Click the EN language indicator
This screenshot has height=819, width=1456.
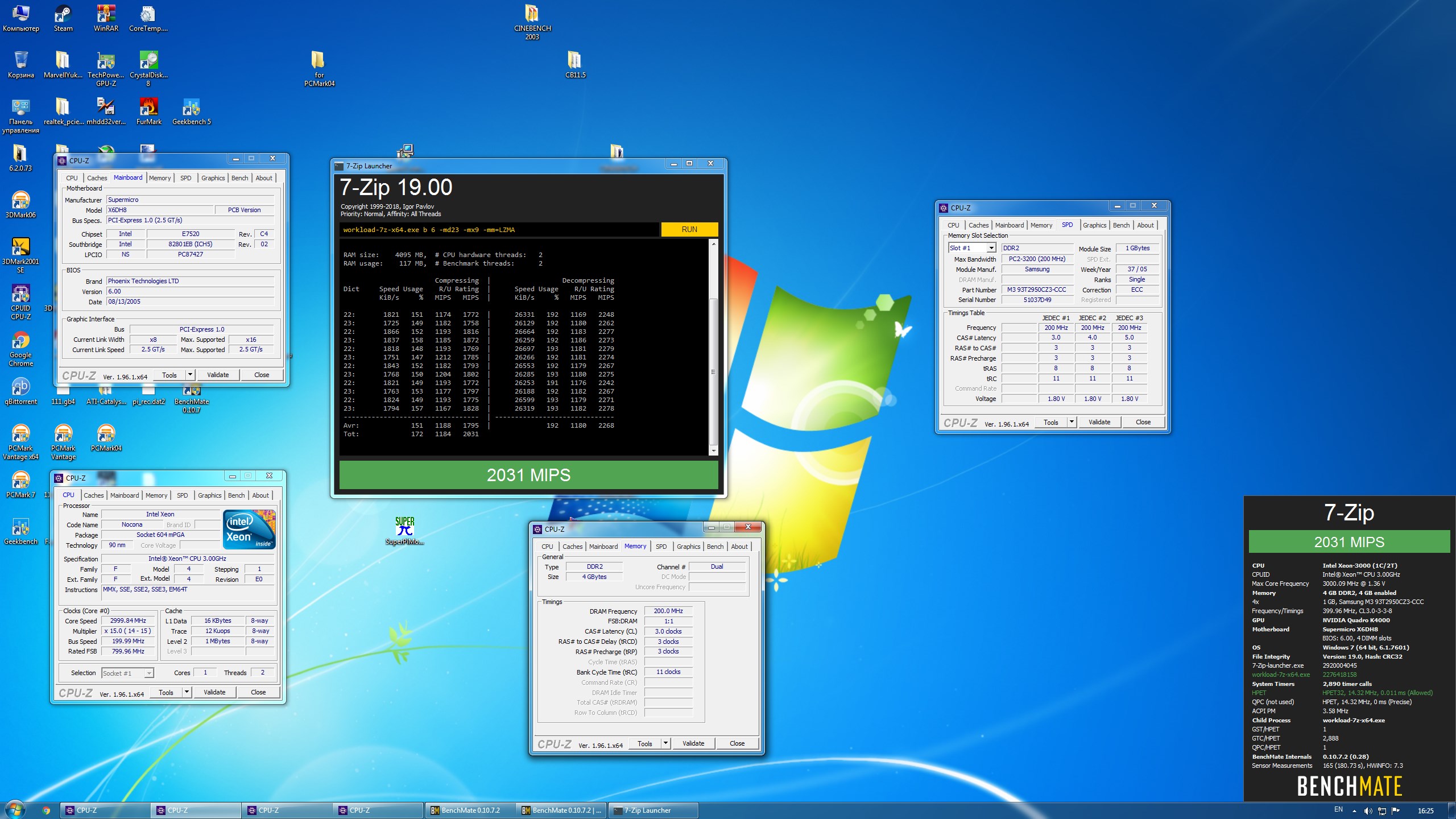[x=1338, y=810]
